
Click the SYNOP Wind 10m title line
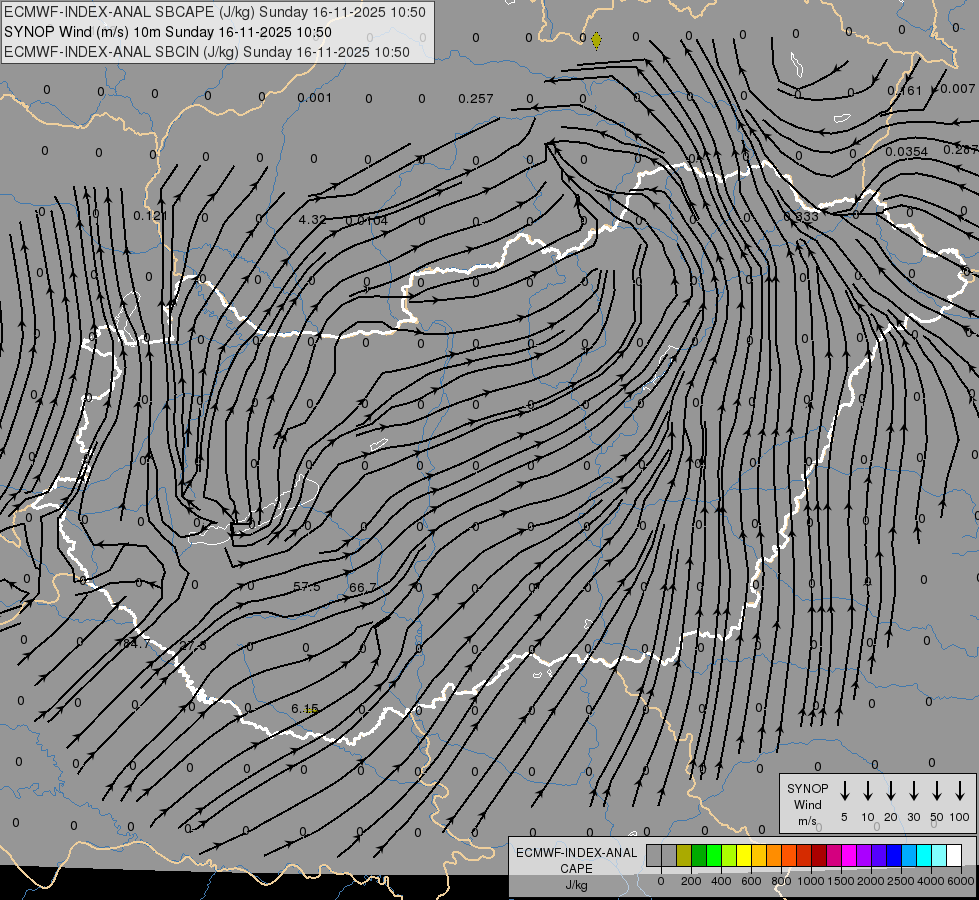click(x=168, y=32)
